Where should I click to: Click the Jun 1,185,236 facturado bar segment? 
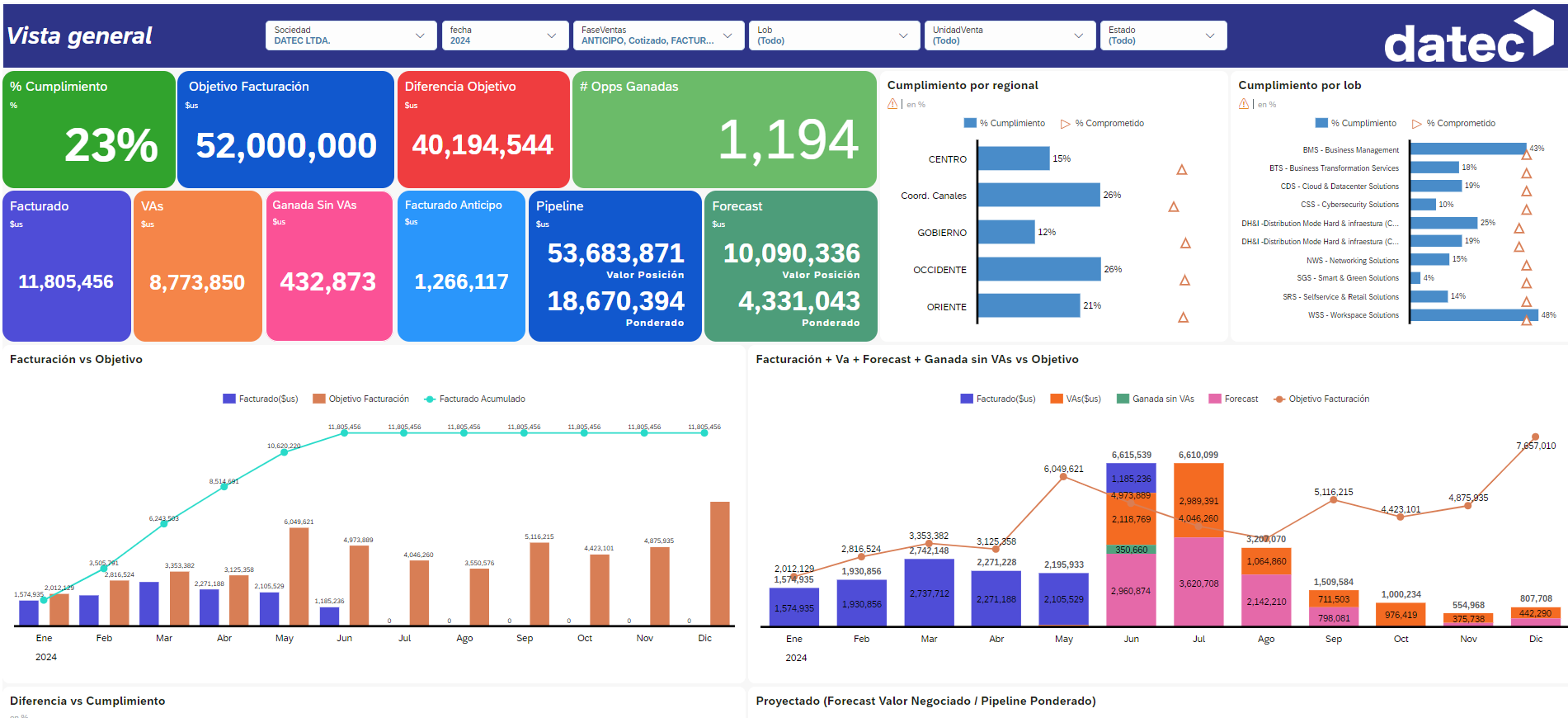pos(1131,478)
